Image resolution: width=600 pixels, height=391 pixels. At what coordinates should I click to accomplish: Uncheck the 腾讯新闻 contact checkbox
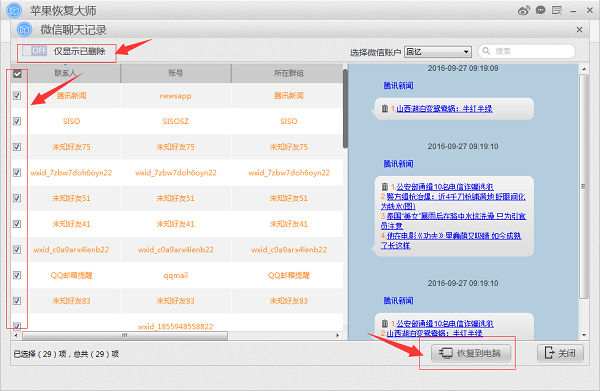(x=17, y=96)
